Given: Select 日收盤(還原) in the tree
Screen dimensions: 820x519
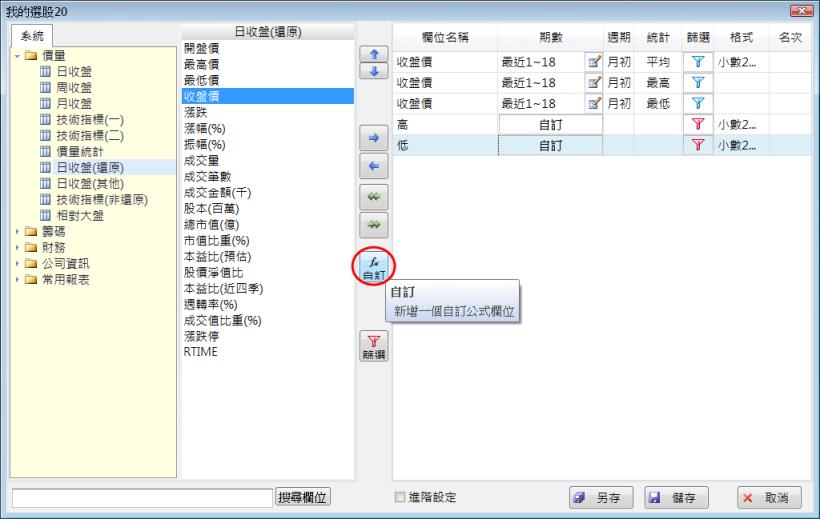Looking at the screenshot, I should coord(90,167).
